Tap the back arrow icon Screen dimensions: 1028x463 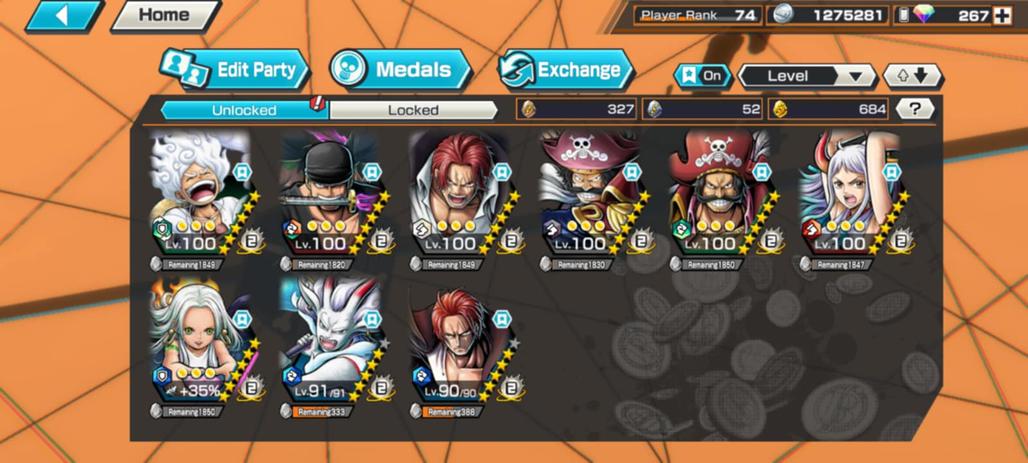pyautogui.click(x=64, y=16)
